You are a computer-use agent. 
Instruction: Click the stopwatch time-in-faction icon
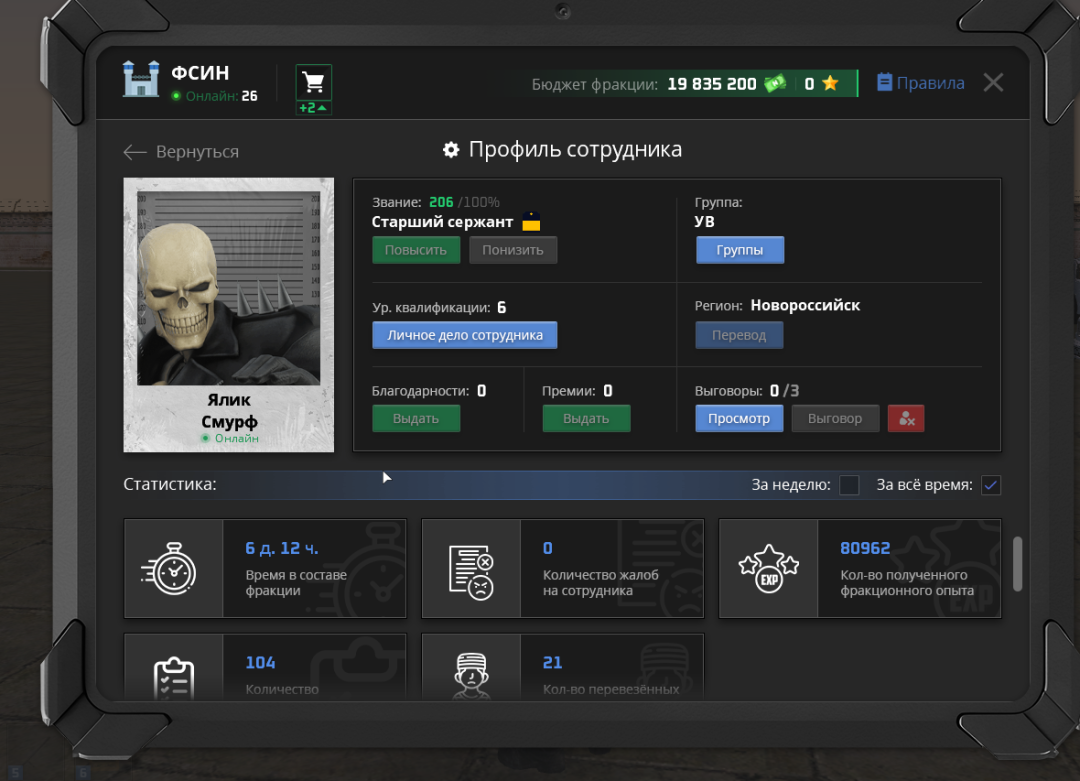click(173, 569)
